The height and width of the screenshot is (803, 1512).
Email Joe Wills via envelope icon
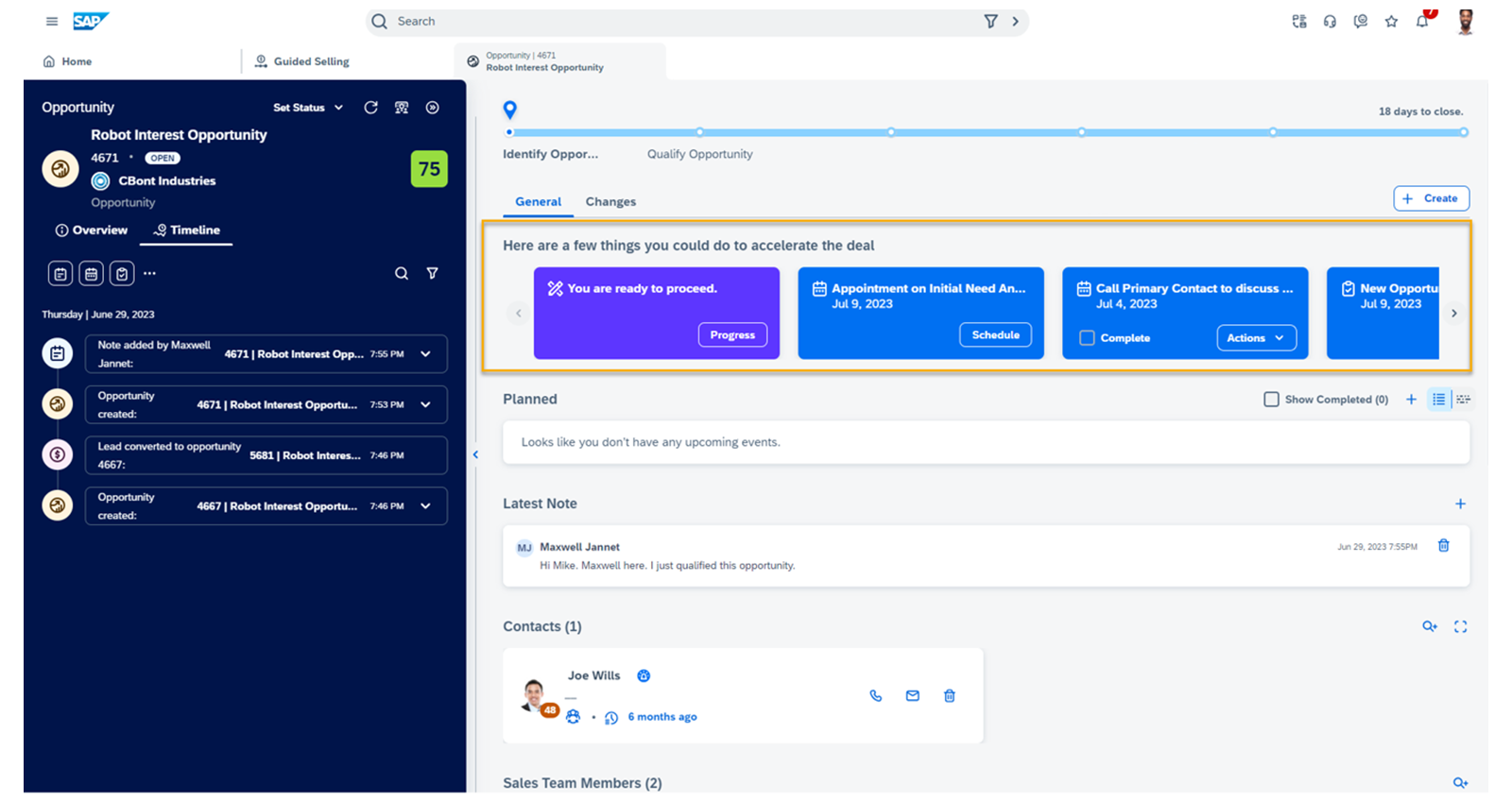pyautogui.click(x=913, y=696)
